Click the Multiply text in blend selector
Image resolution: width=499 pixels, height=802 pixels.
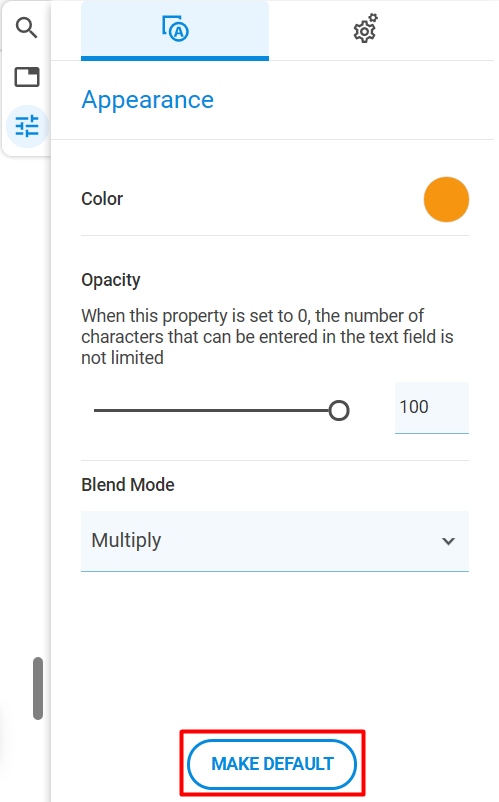pos(126,541)
